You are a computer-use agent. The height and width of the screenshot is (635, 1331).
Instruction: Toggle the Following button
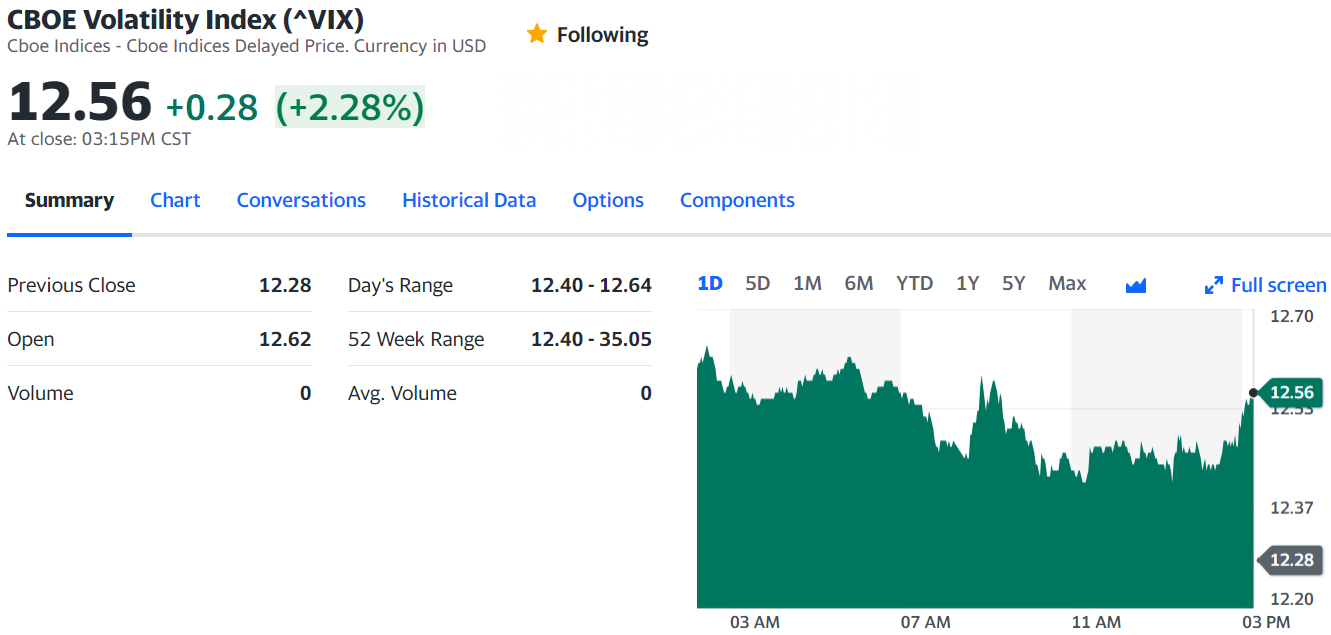coord(588,35)
